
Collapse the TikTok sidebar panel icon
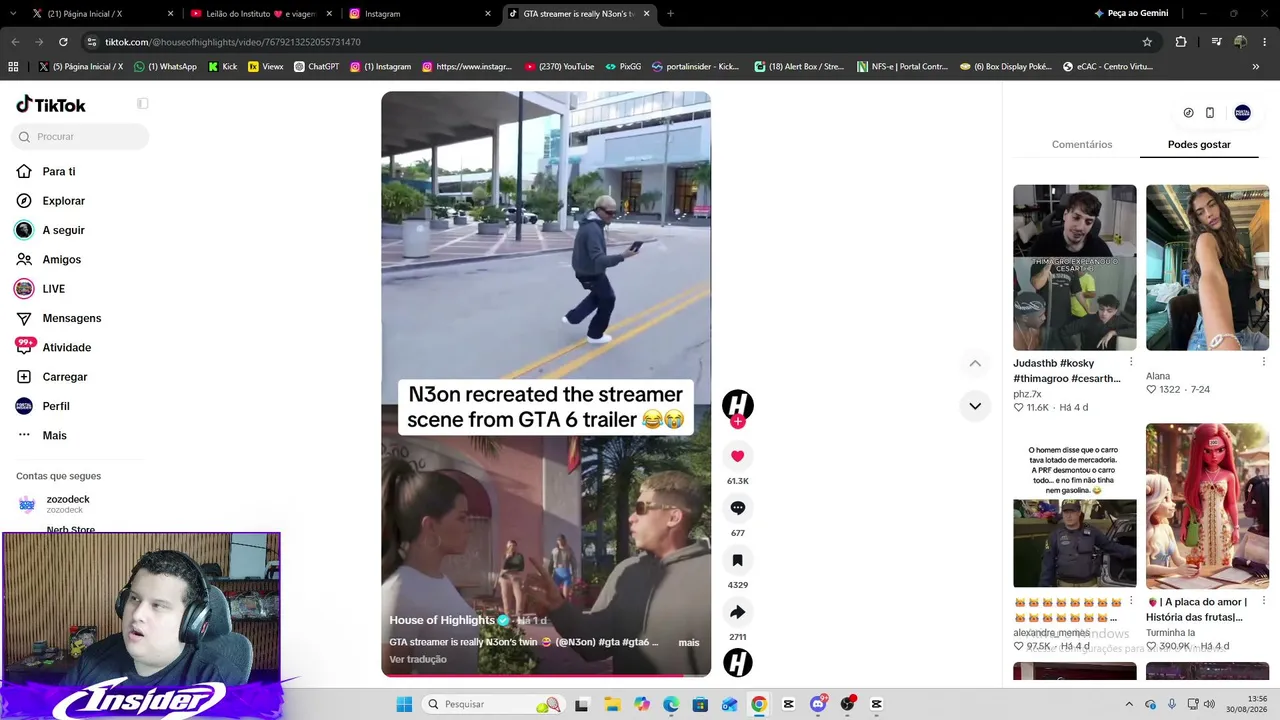(x=143, y=104)
